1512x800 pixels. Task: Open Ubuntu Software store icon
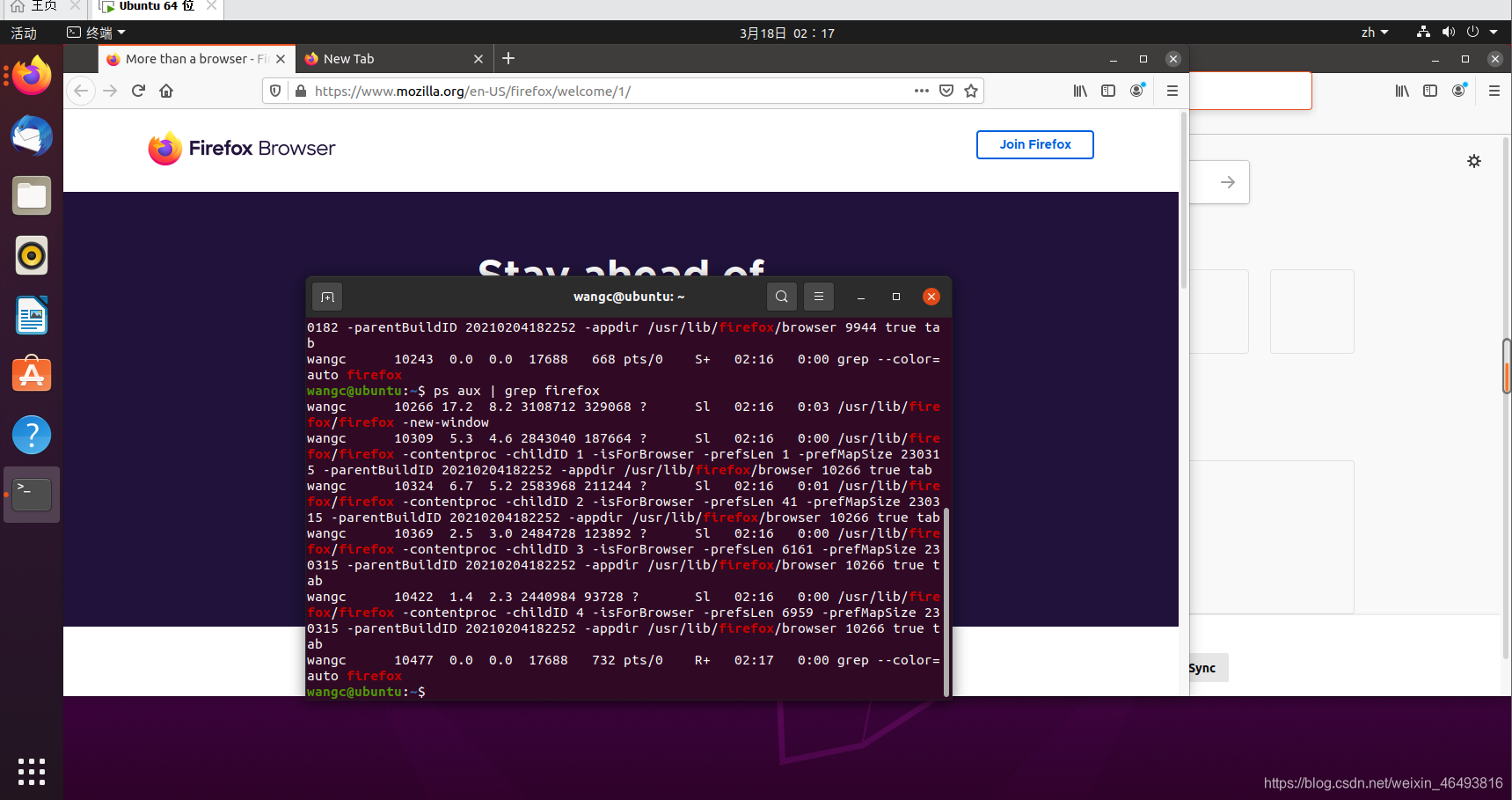[32, 375]
